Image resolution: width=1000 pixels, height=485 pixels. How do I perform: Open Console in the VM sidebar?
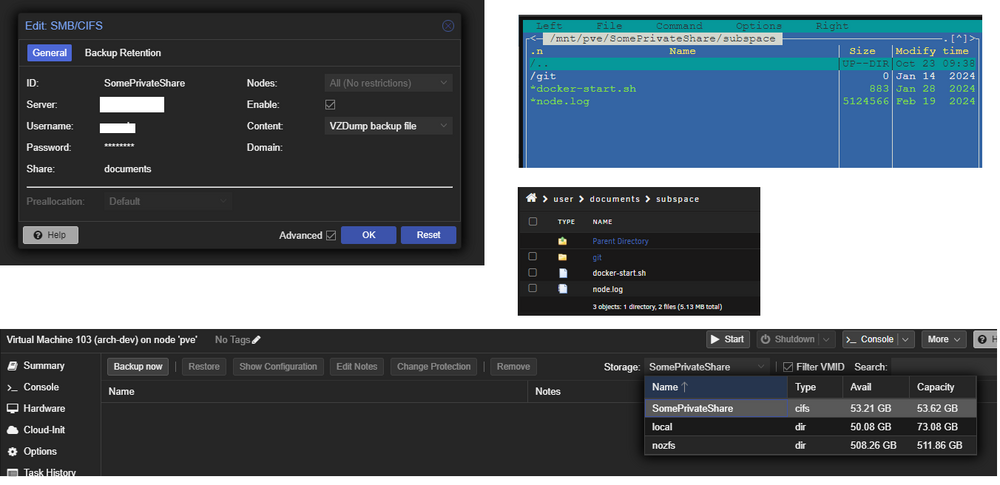coord(41,387)
